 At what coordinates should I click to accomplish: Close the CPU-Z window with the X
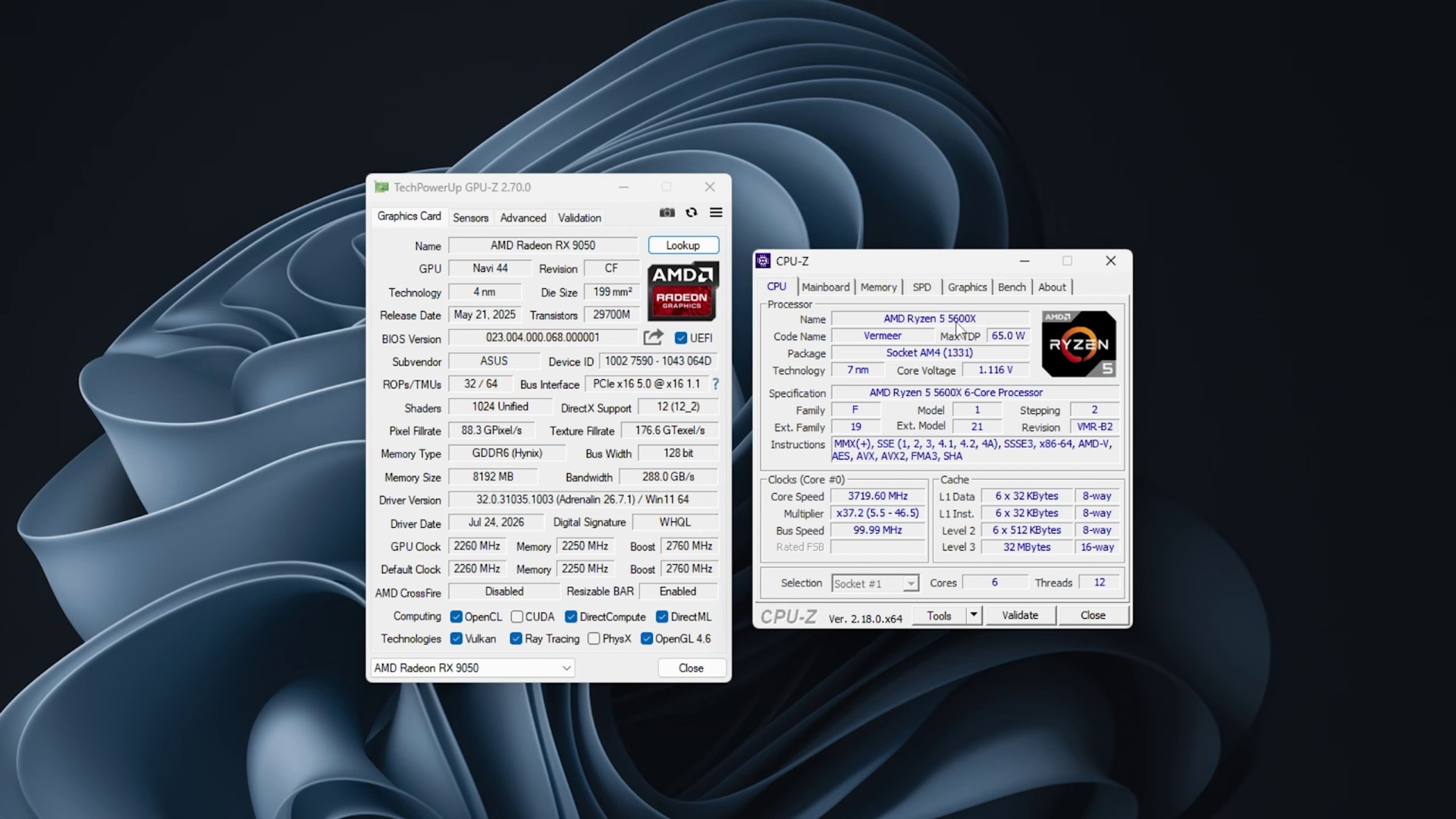coord(1111,261)
